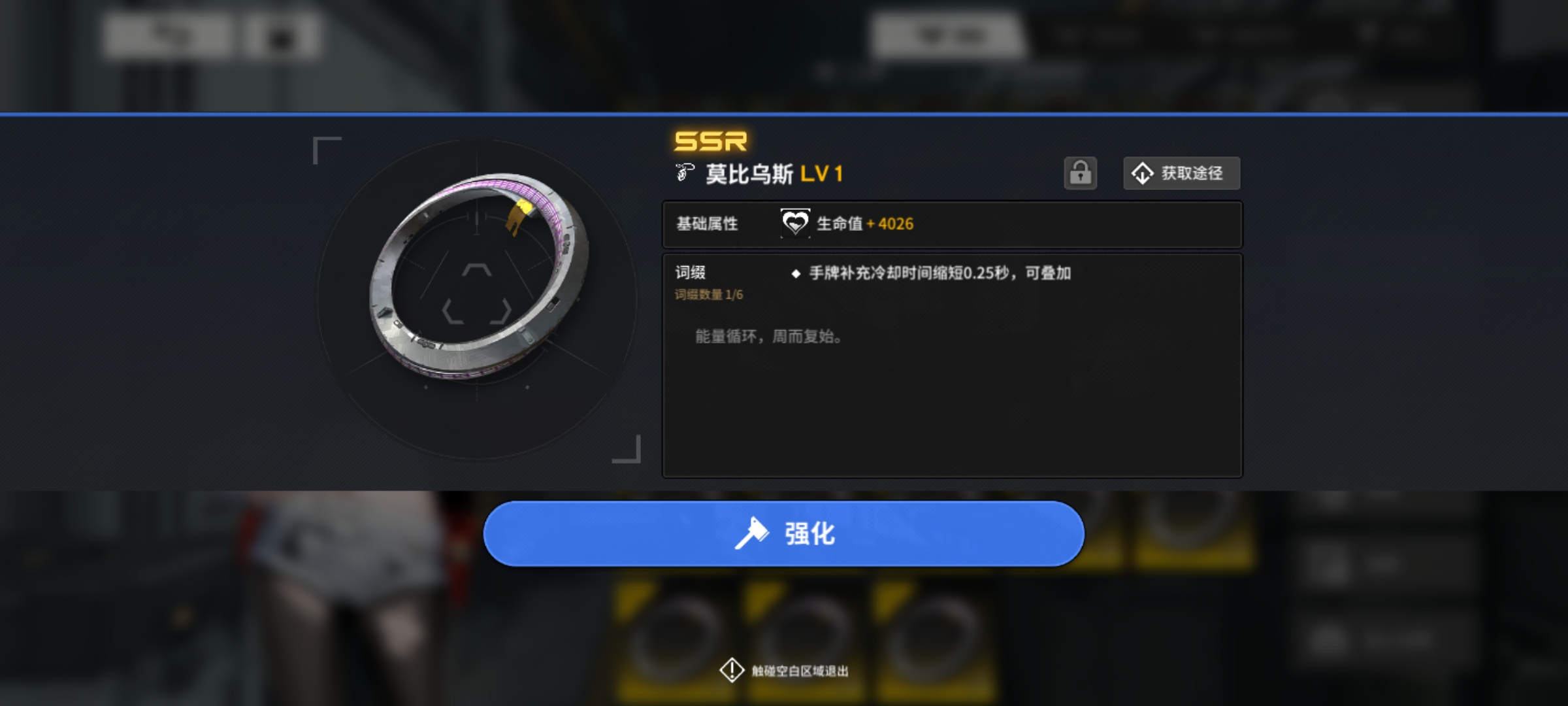Click the 词缀数量 1/6 affix counter
Image resolution: width=1568 pixels, height=706 pixels.
(709, 295)
